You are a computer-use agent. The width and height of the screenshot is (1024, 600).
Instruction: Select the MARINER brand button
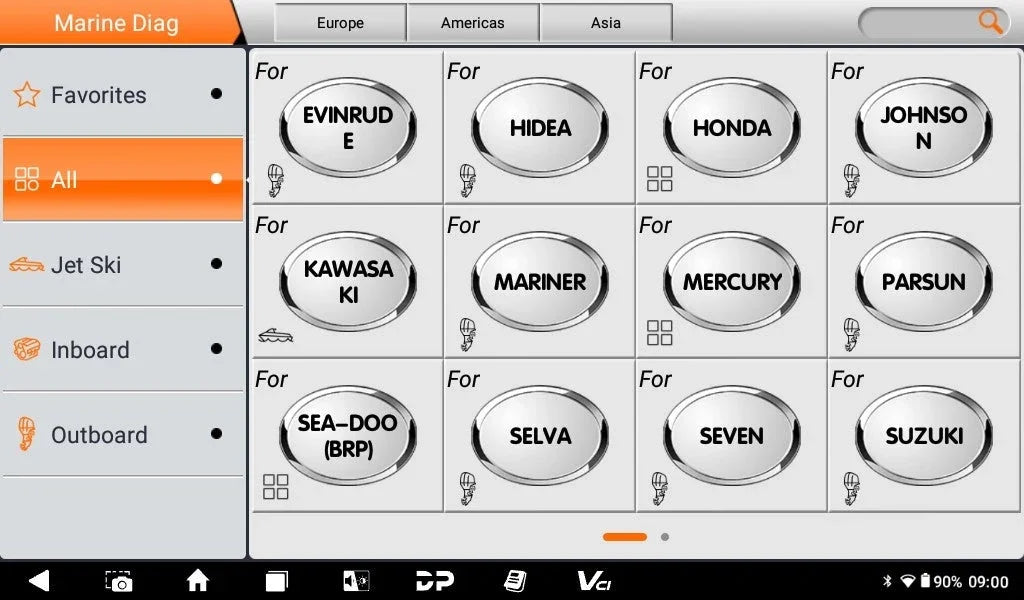tap(539, 282)
